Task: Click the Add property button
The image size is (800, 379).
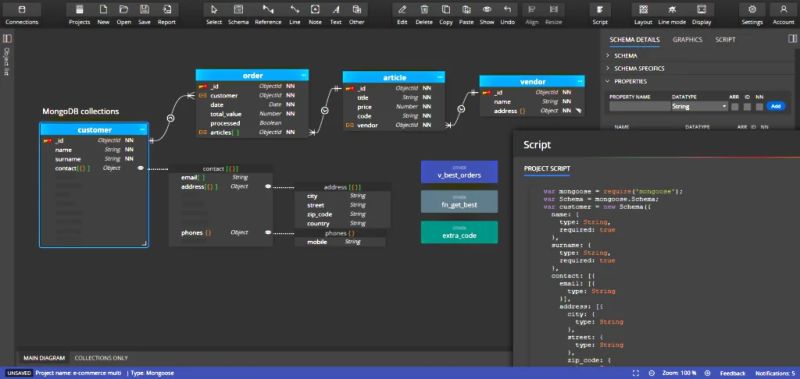Action: click(x=776, y=106)
